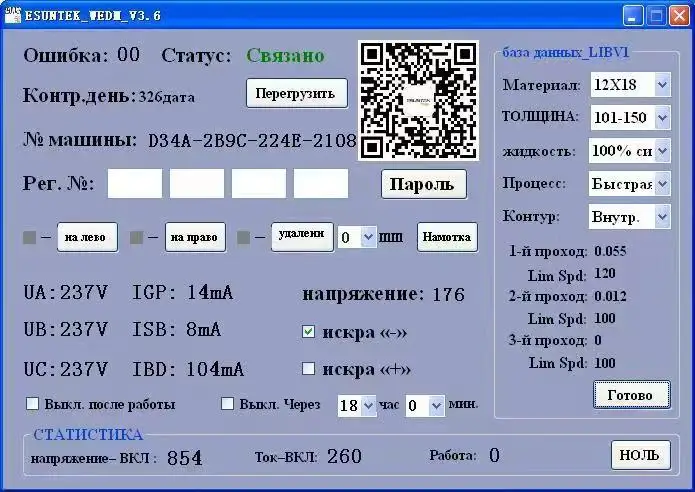Click the third Рег. № input box
Viewport: 695px width, 492px height.
point(259,184)
